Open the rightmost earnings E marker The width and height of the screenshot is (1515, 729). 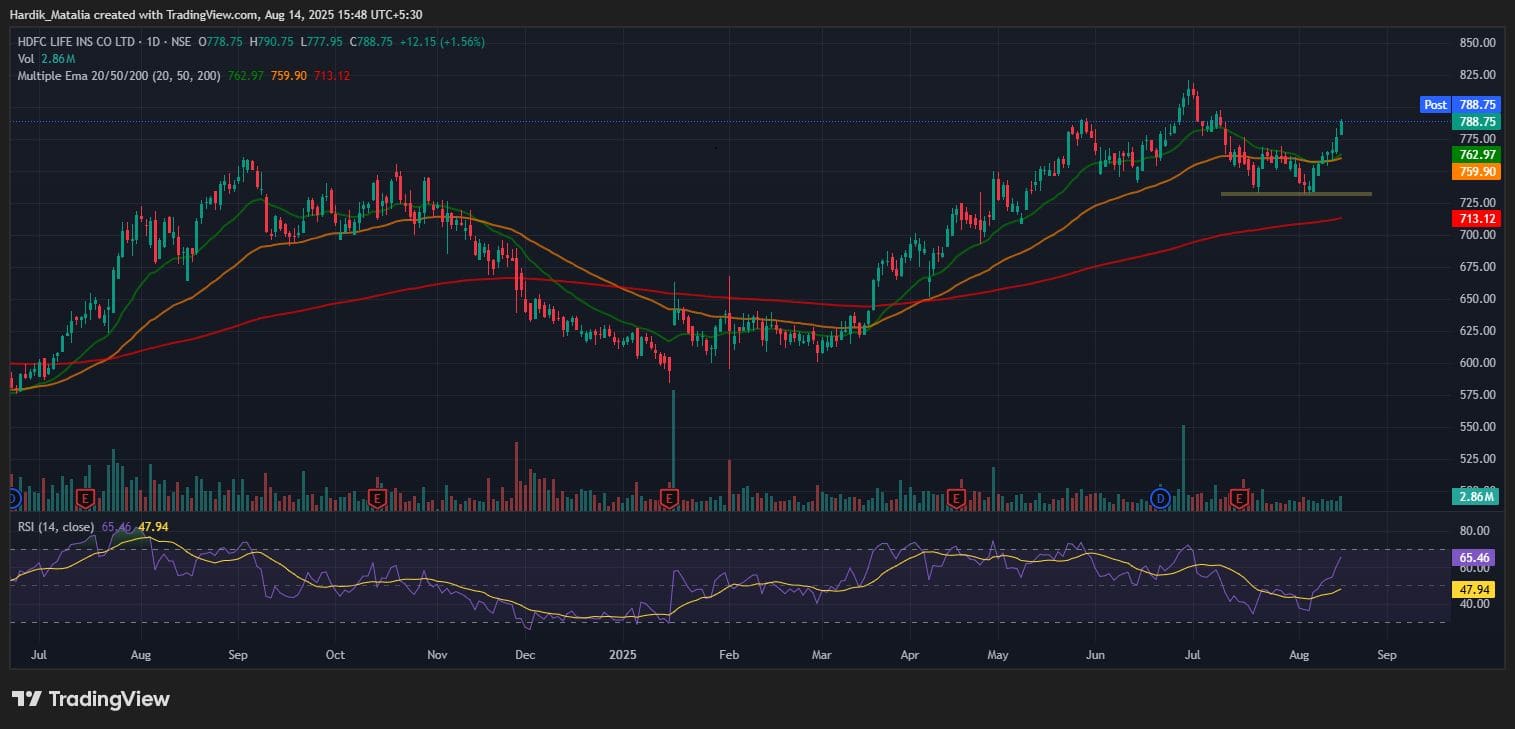(1240, 497)
